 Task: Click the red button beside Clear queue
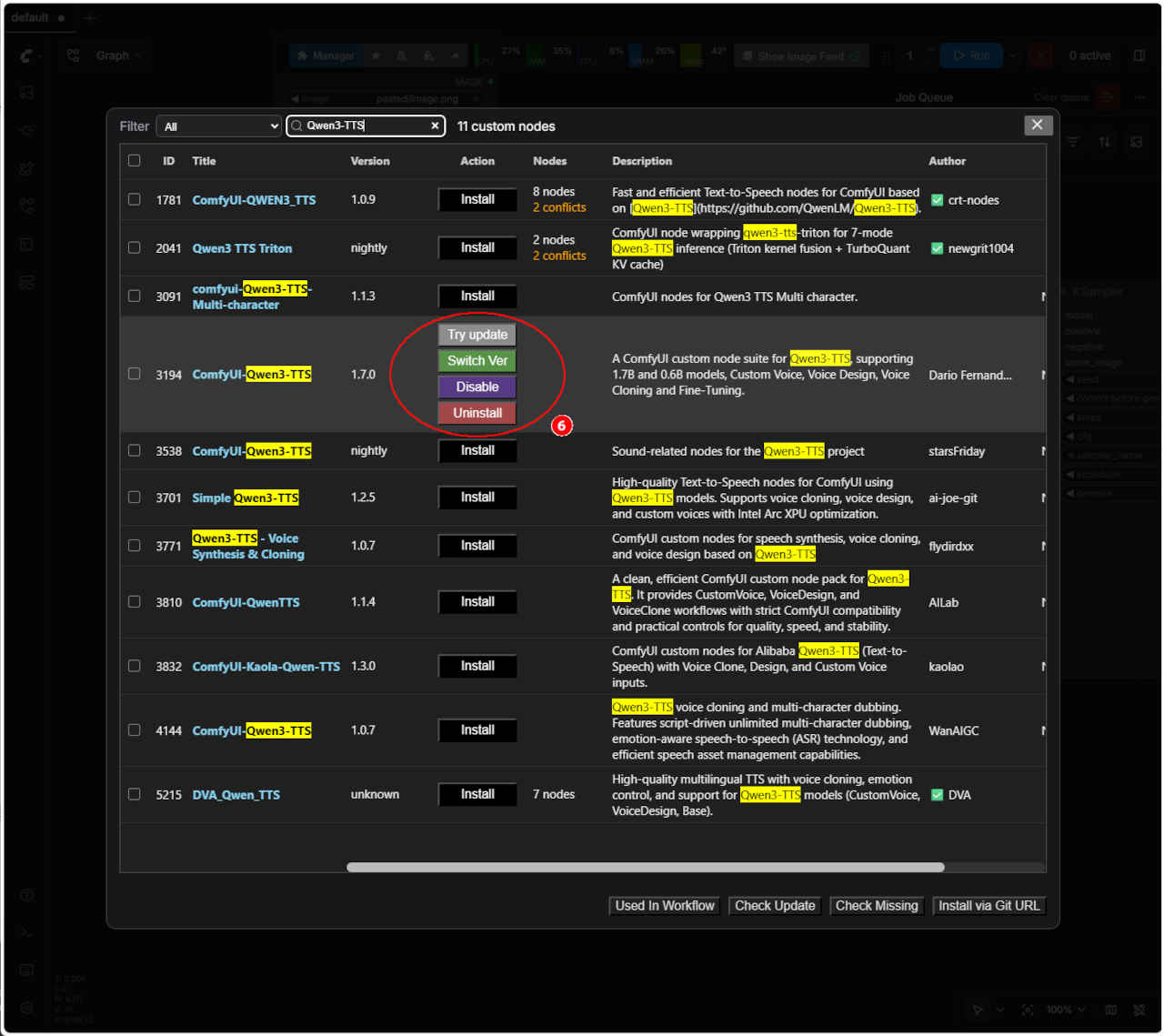click(1108, 96)
